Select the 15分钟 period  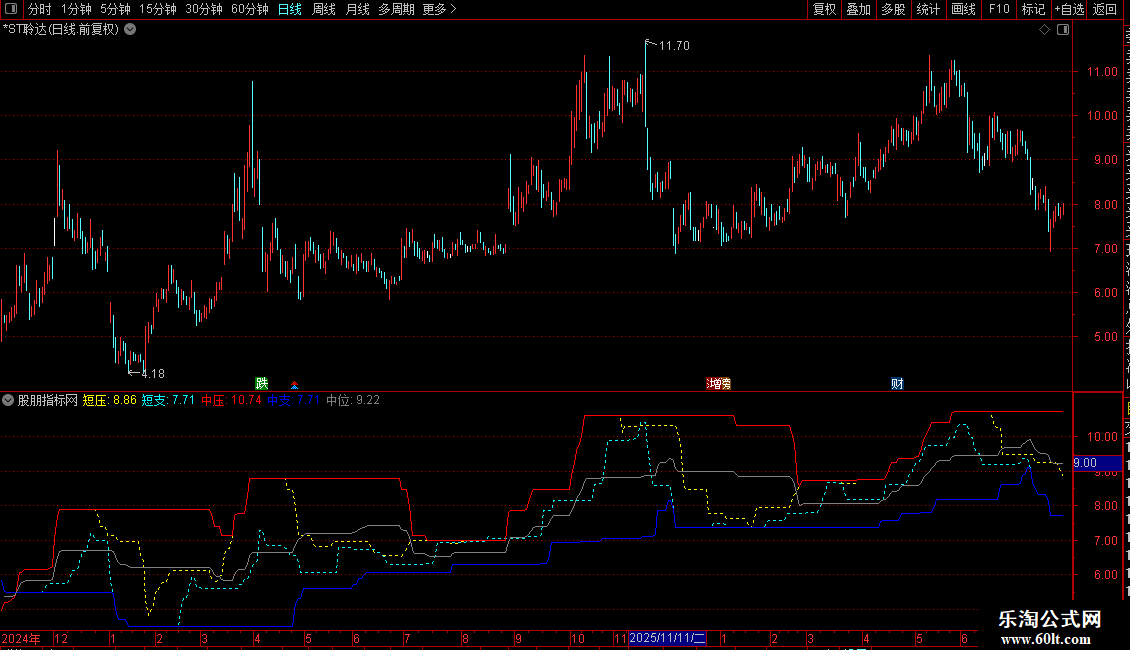tap(158, 9)
